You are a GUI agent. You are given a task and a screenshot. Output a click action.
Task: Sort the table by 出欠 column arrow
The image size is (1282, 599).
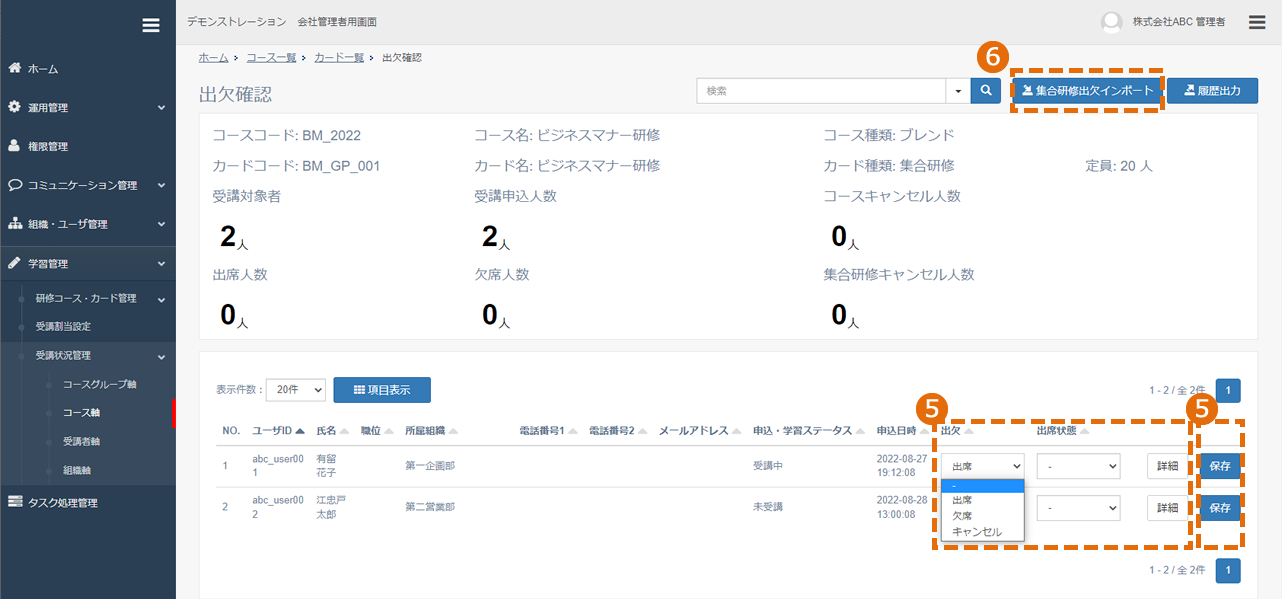coord(968,431)
